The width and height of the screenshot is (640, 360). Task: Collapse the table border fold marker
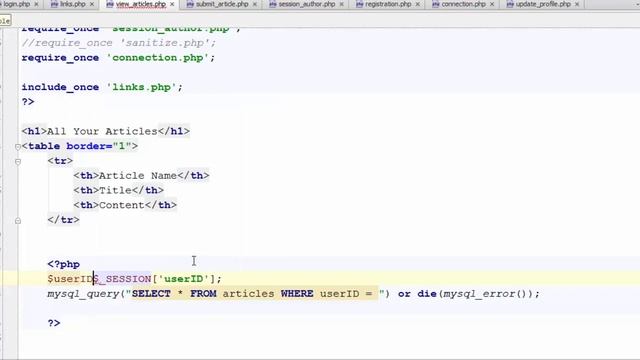(x=18, y=147)
